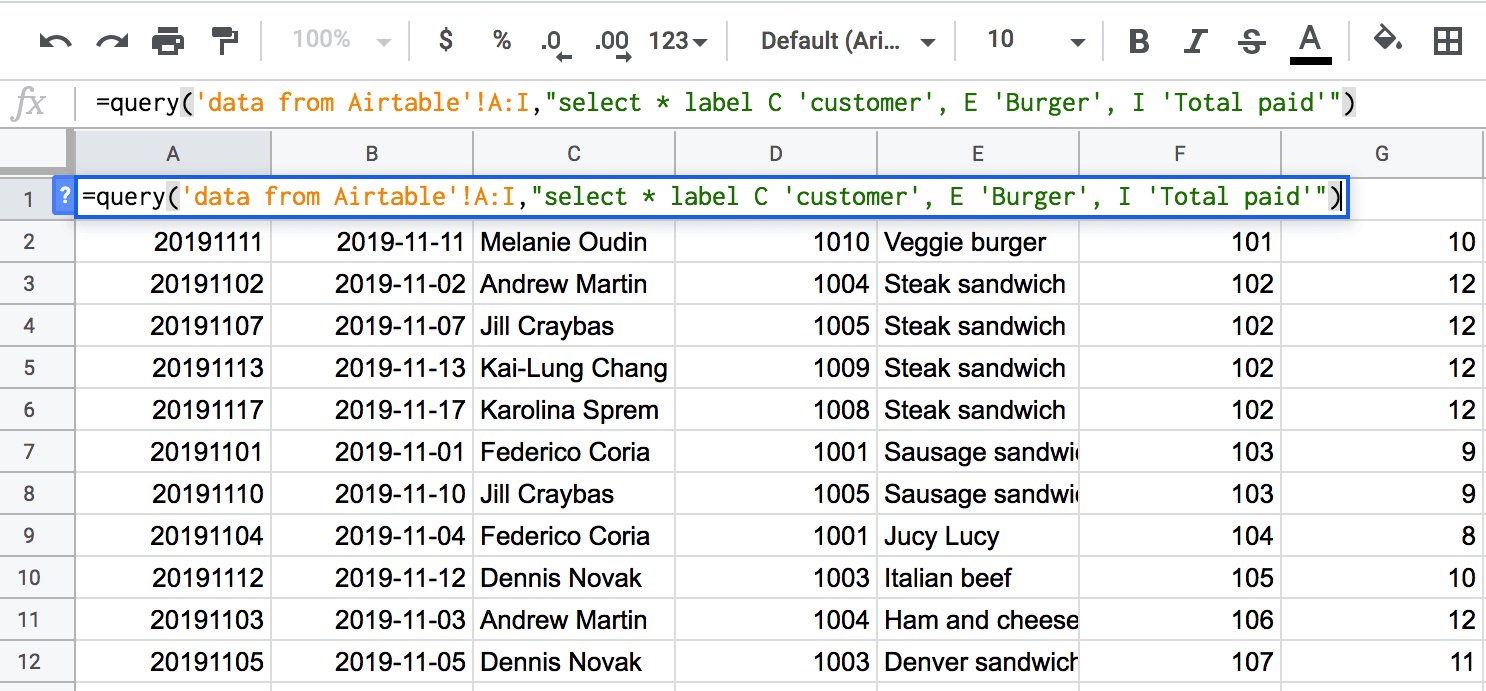The image size is (1486, 691).
Task: Toggle italic formatting
Action: (1194, 41)
